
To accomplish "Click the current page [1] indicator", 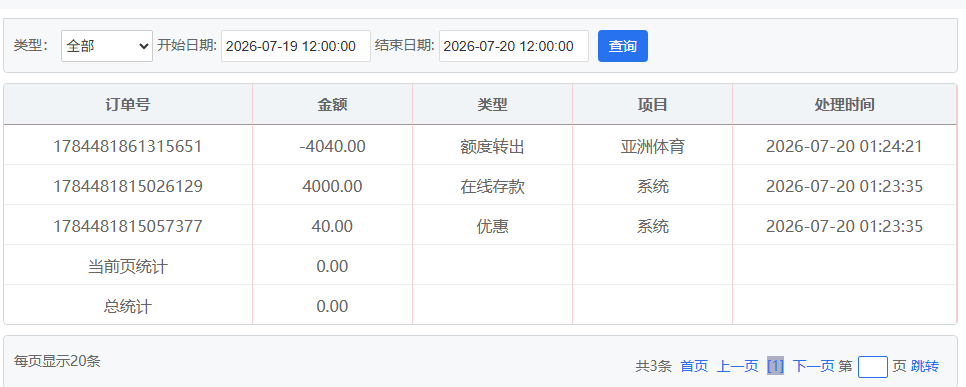I will 776,367.
